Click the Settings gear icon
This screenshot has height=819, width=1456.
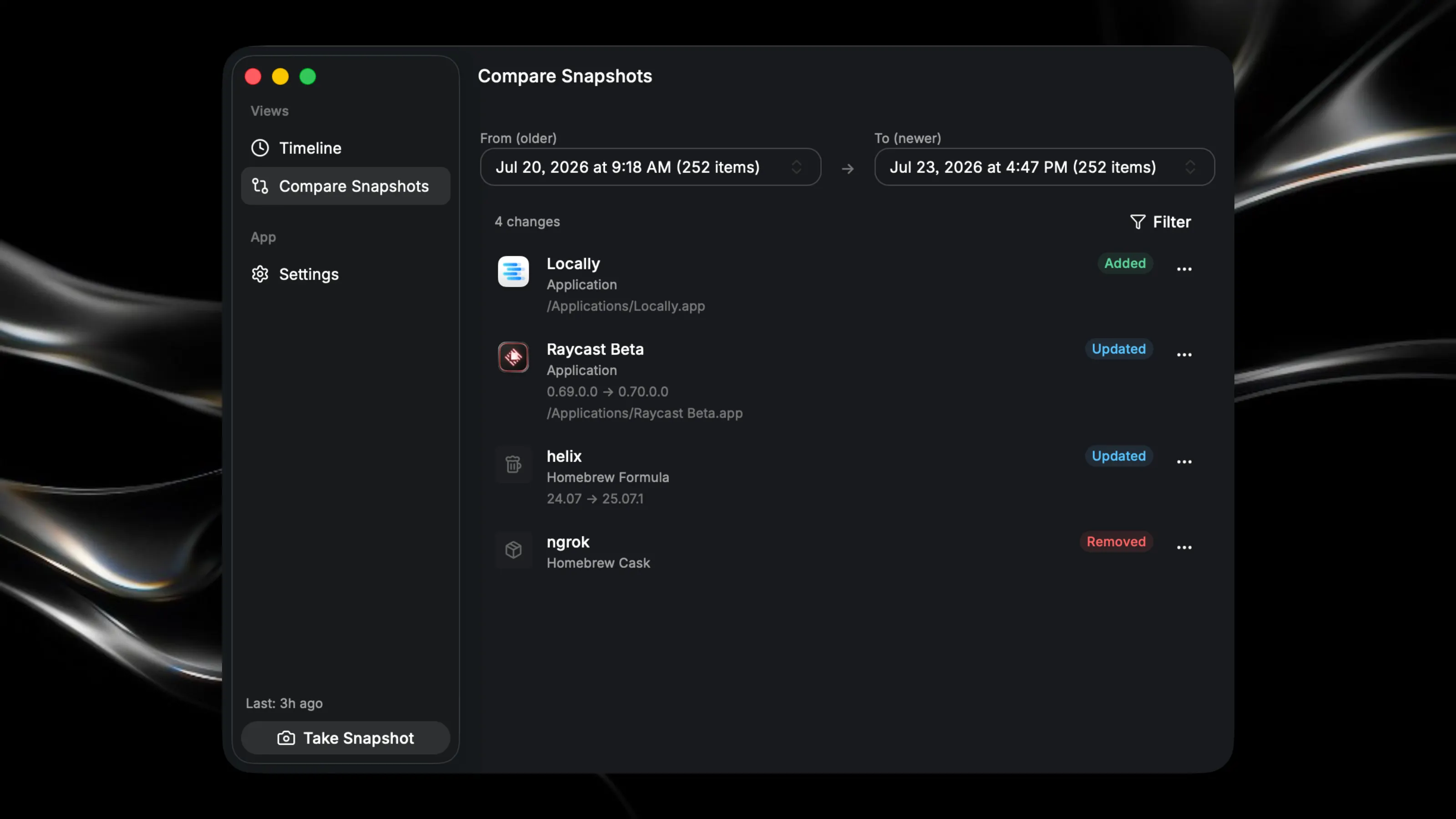[260, 274]
